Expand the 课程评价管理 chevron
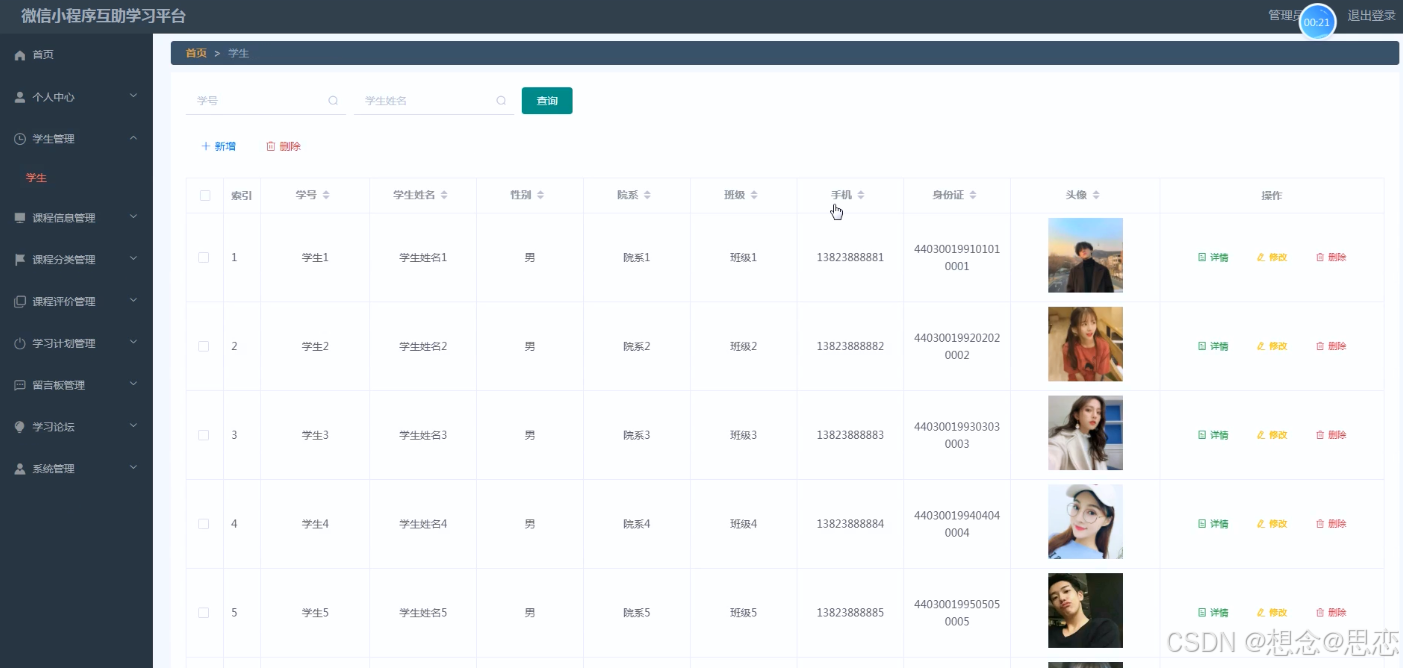 (133, 301)
